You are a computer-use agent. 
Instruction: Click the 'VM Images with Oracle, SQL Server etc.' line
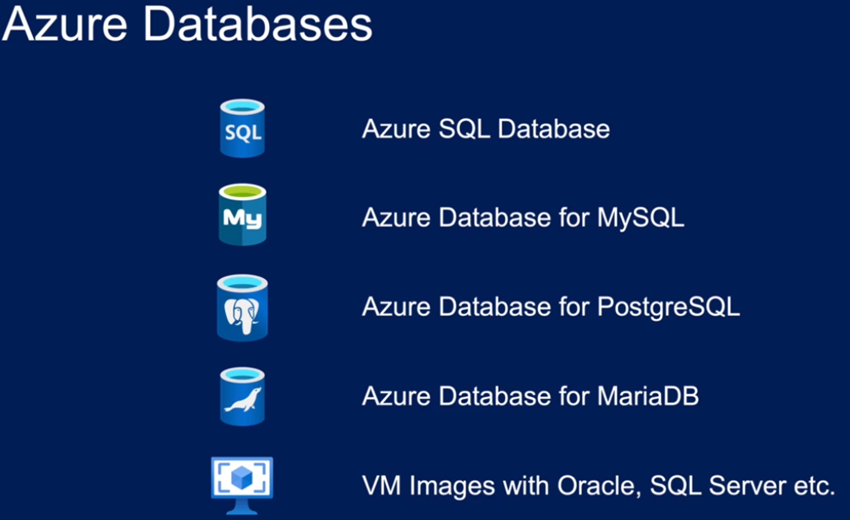point(598,485)
